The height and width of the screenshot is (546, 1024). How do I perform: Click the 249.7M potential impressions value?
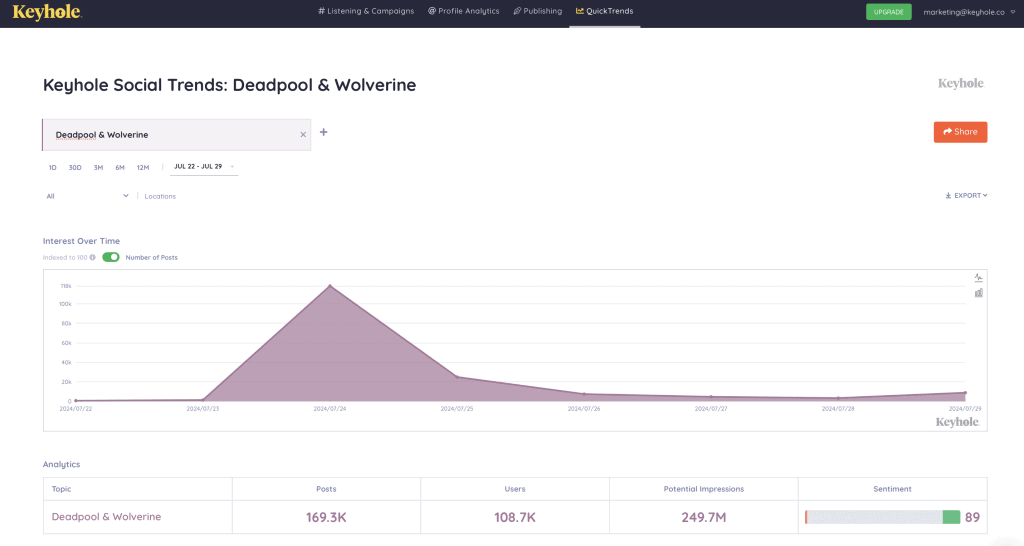(703, 517)
